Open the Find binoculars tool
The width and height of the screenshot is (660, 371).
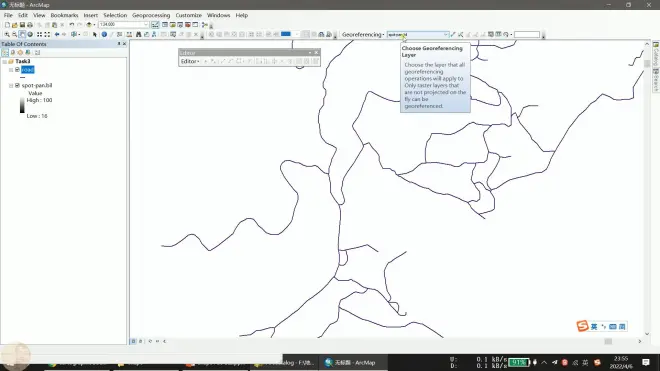tap(138, 35)
